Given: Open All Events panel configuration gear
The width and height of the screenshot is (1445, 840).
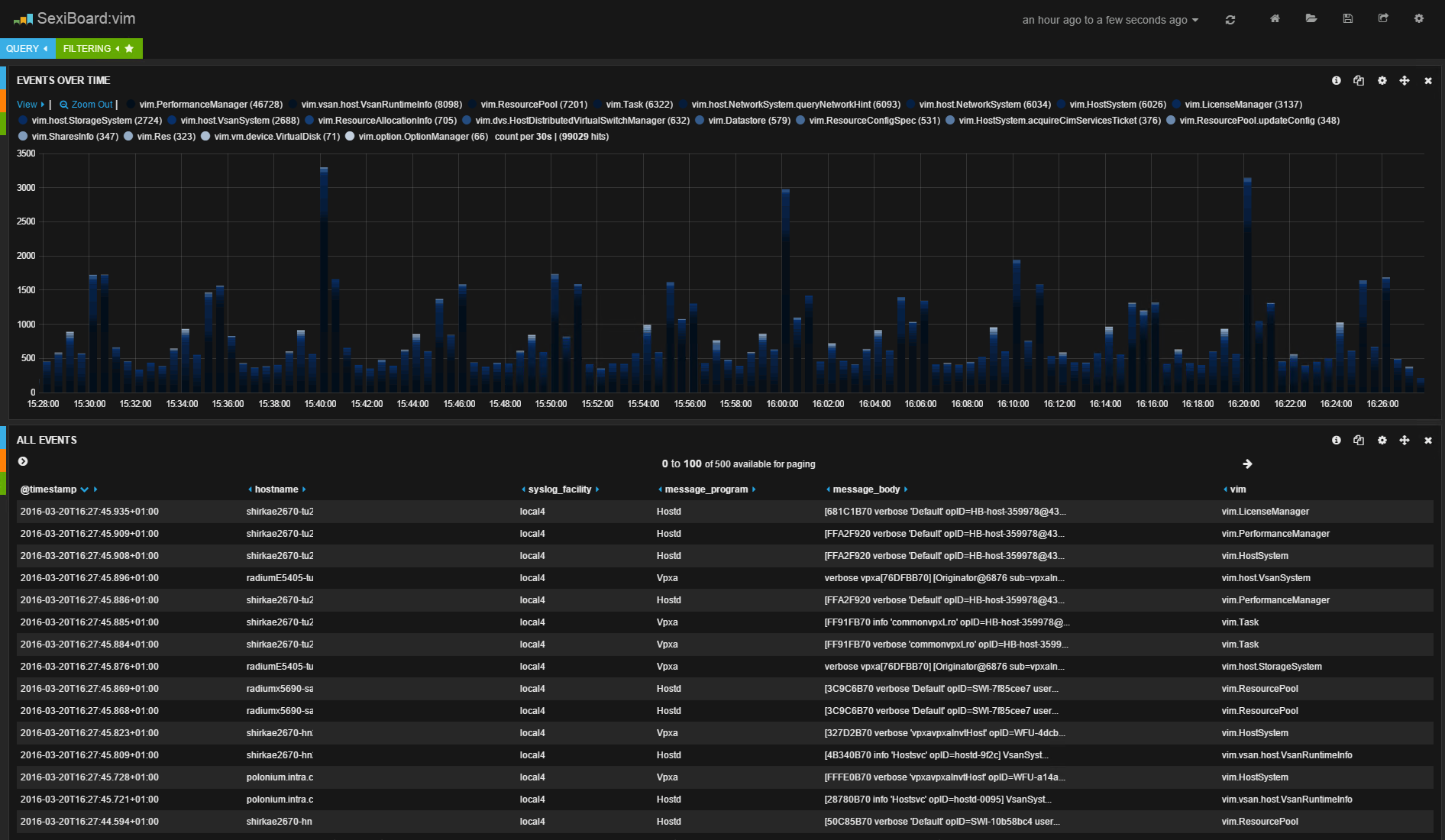Looking at the screenshot, I should pyautogui.click(x=1382, y=440).
